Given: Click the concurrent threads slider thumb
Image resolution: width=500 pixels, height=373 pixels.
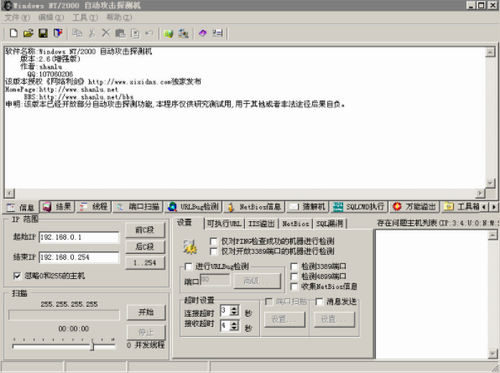Looking at the screenshot, I should 92,346.
